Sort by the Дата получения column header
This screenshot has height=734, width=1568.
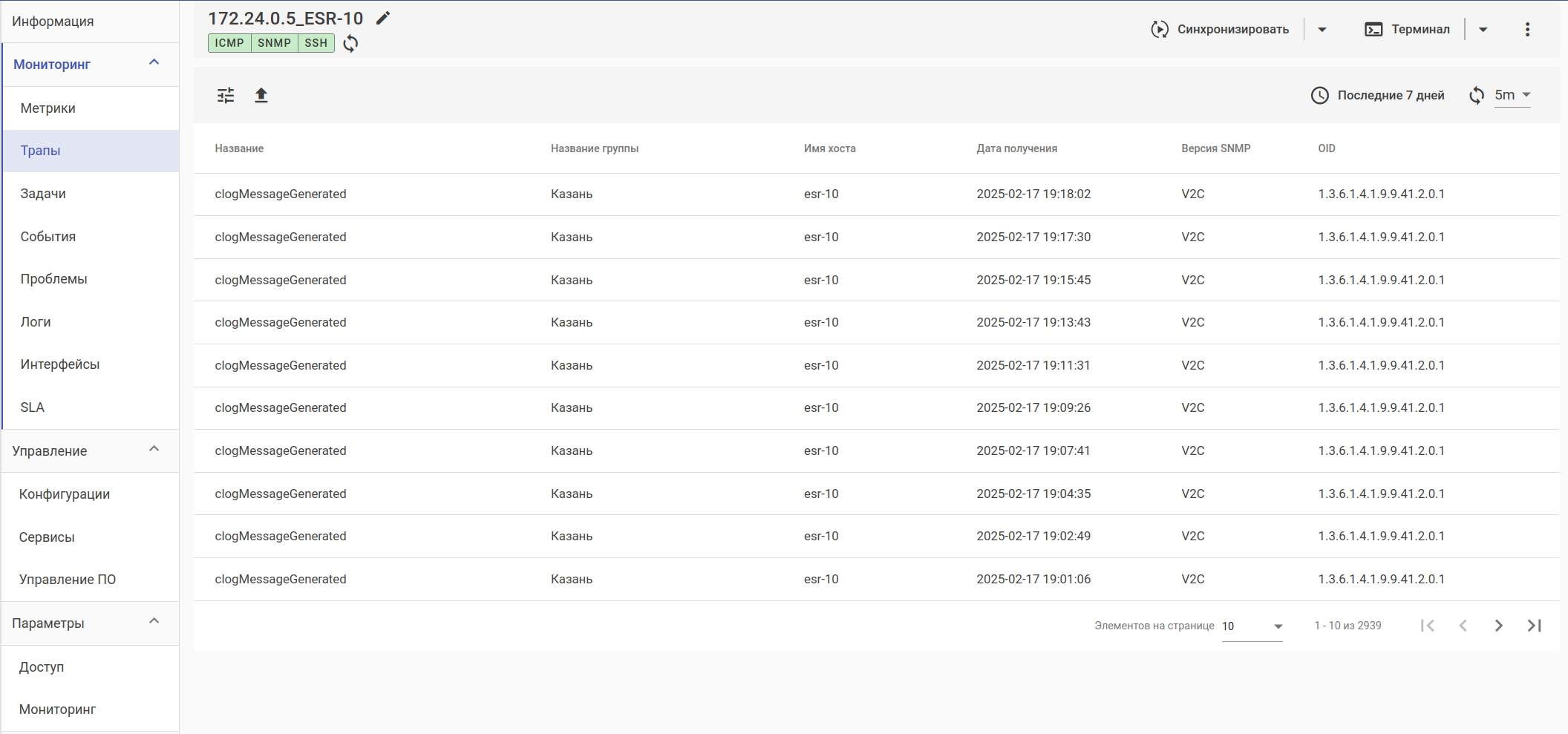[x=1016, y=148]
